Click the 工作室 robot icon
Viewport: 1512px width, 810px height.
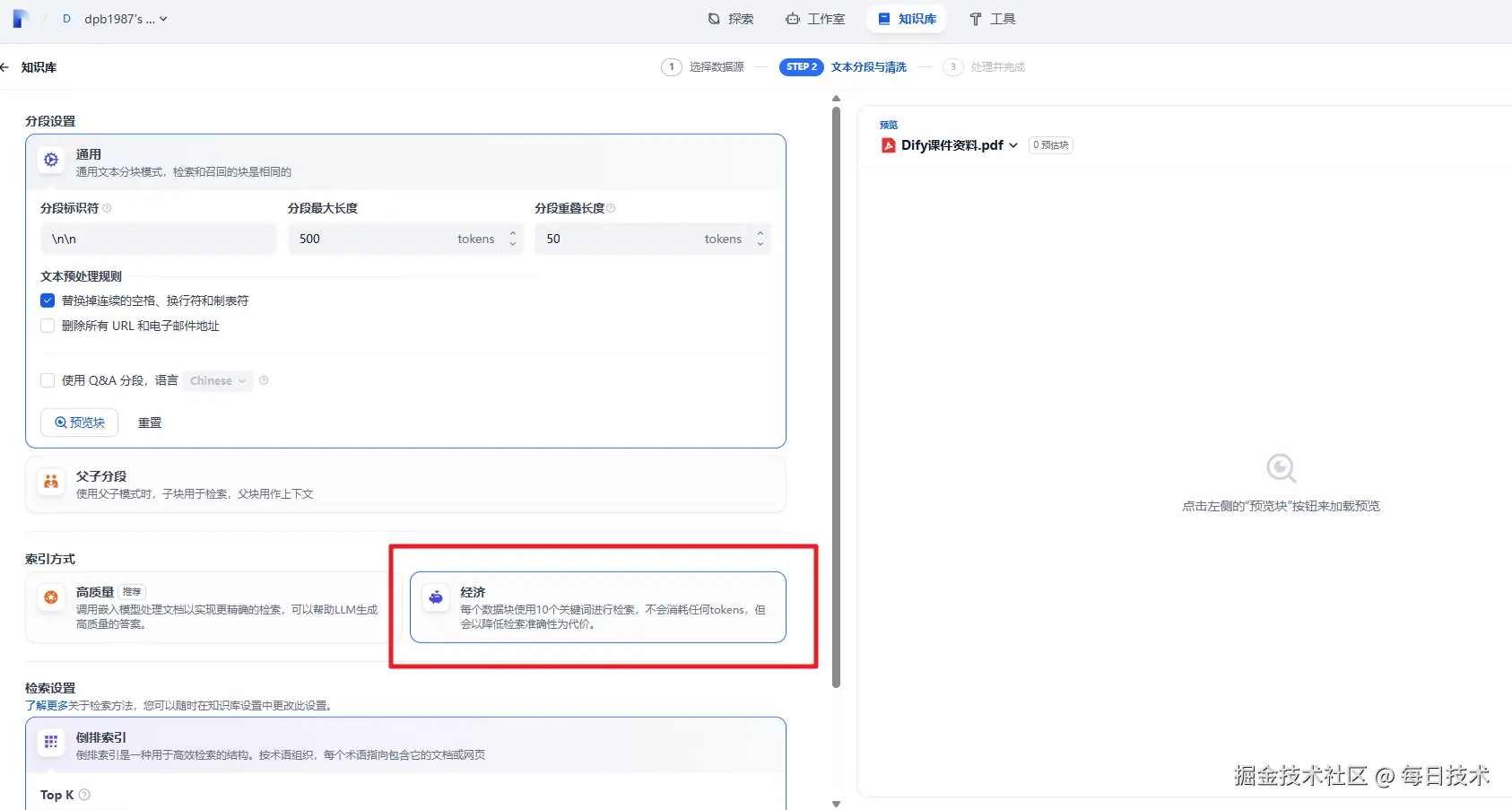click(x=793, y=19)
